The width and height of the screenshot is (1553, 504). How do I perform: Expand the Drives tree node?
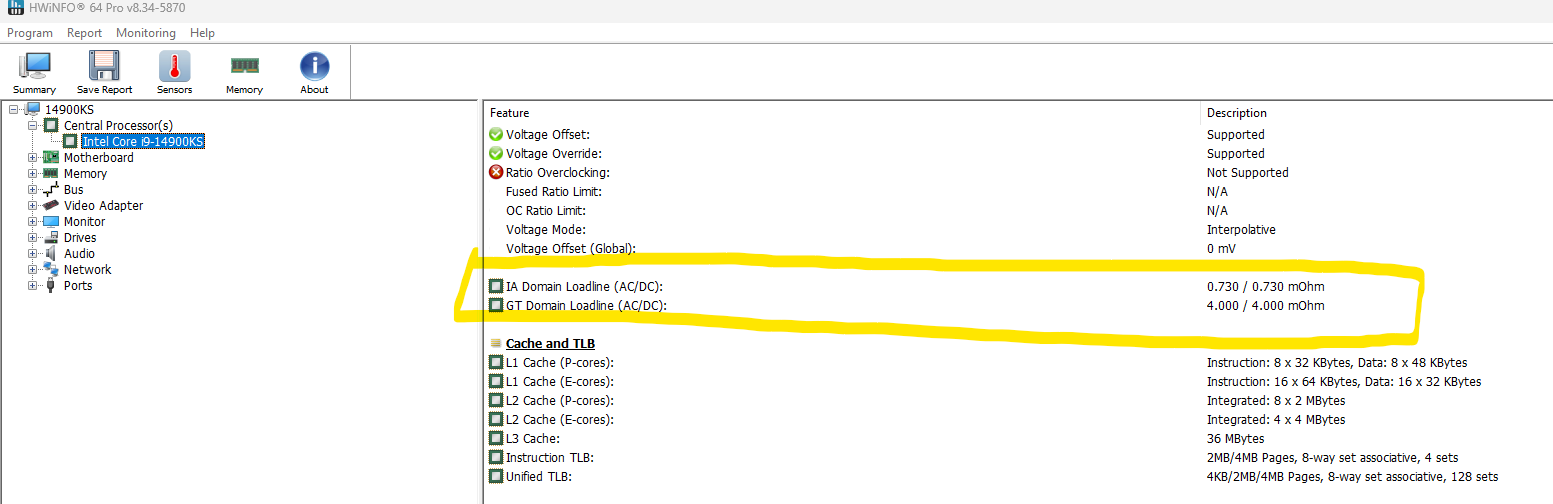(x=33, y=237)
